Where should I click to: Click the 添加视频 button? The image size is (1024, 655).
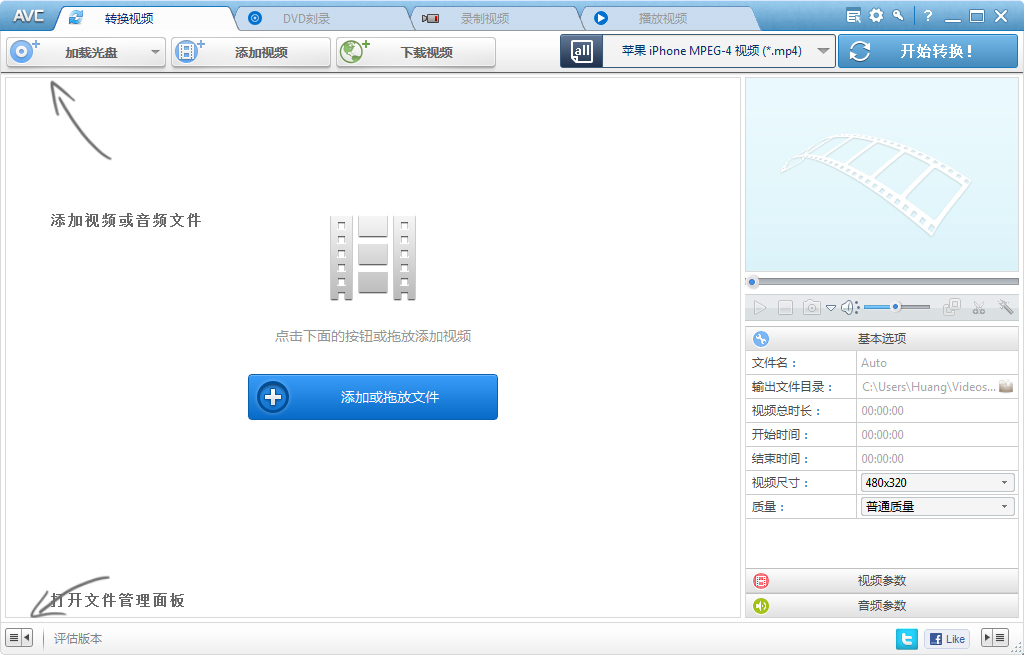[251, 52]
